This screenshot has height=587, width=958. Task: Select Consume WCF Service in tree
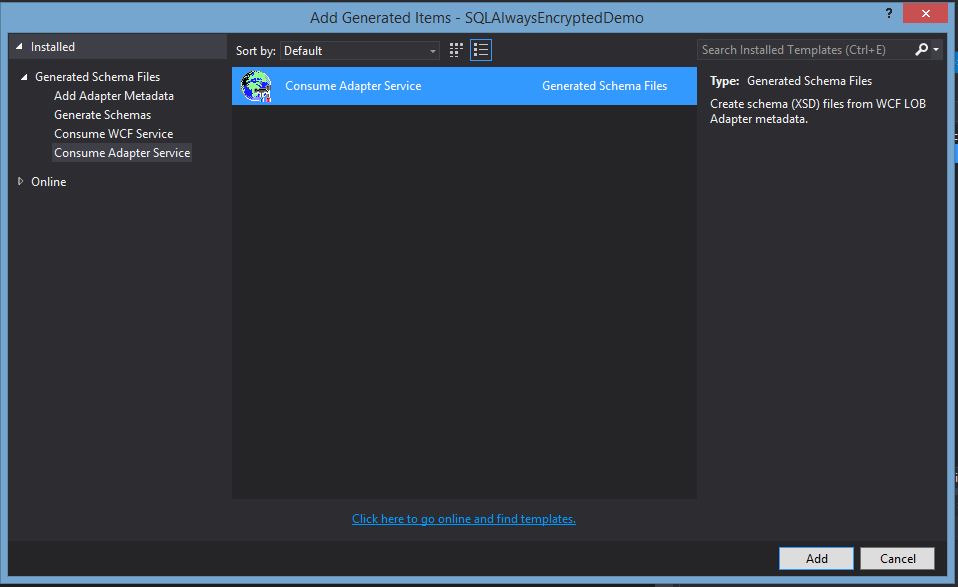click(x=113, y=134)
